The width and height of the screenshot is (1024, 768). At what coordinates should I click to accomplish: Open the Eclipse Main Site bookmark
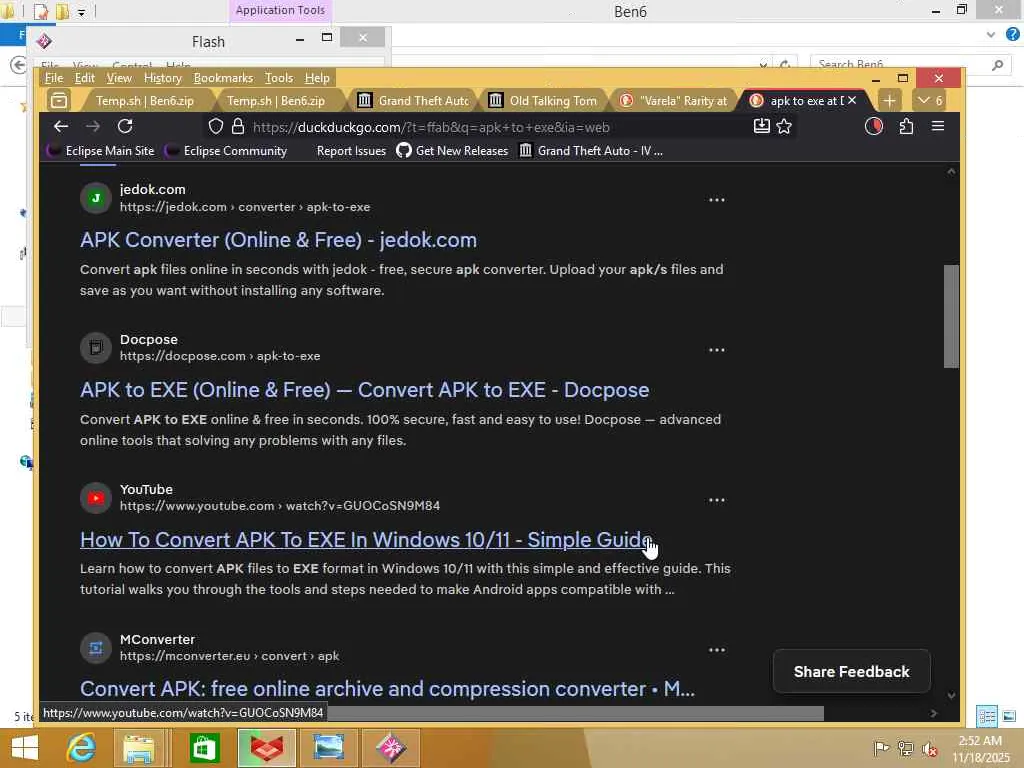tap(101, 151)
